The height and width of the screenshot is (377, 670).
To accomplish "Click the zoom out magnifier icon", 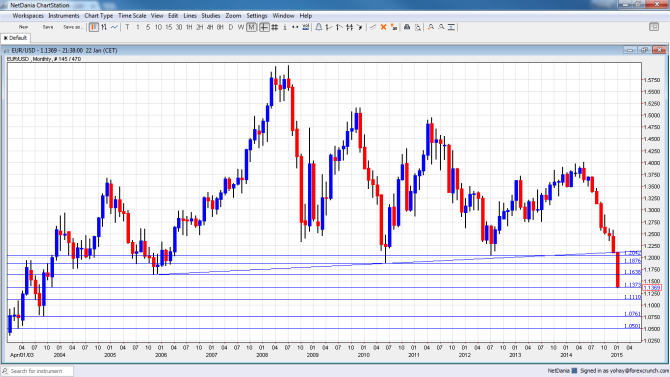I will click(441, 27).
